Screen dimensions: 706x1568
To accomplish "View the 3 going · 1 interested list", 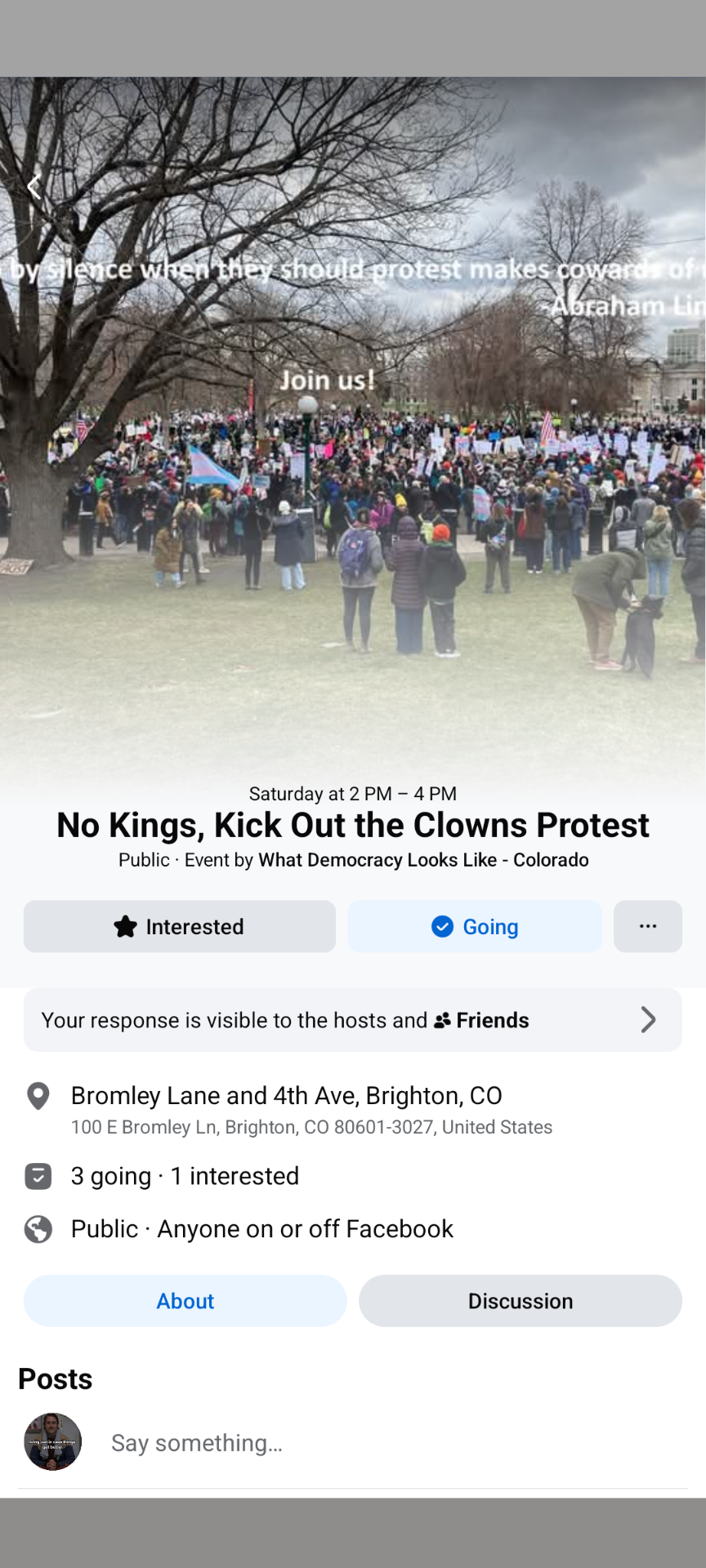I will (x=185, y=1176).
